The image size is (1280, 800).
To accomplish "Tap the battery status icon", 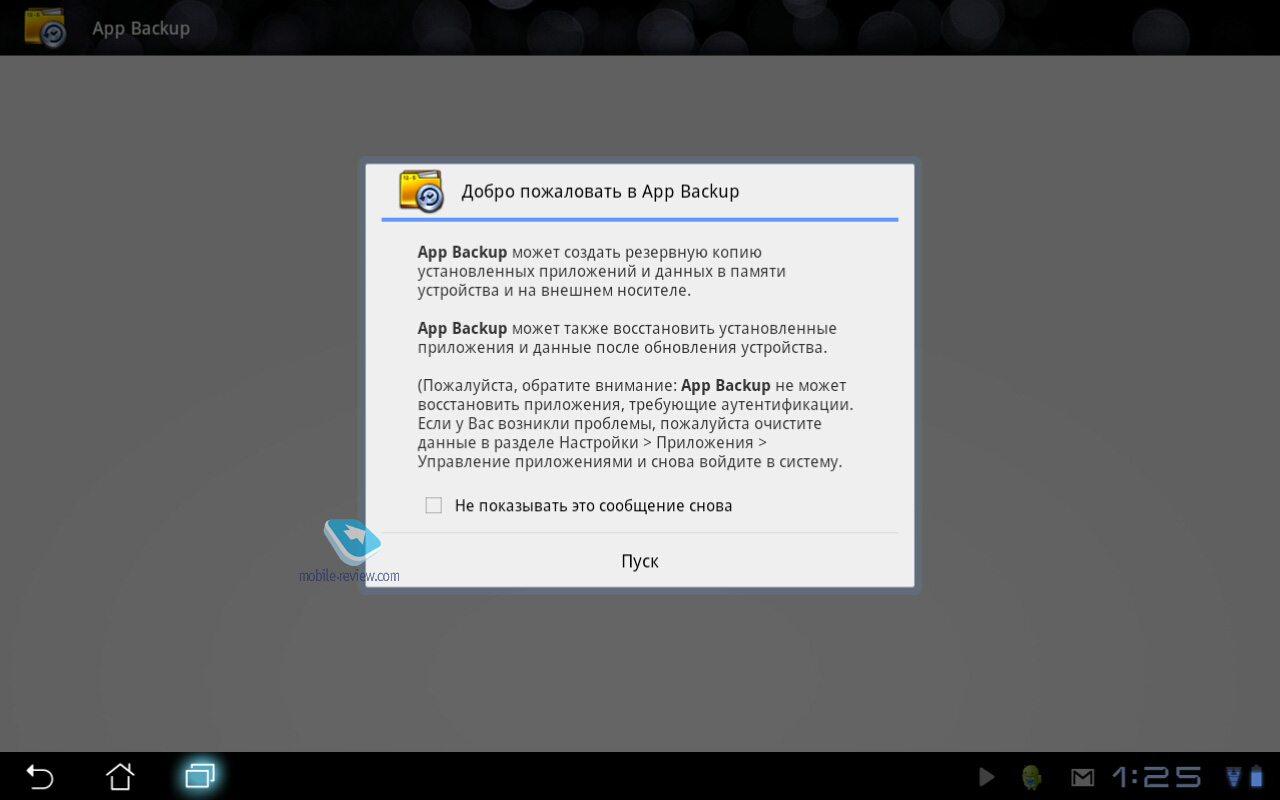I will 1256,777.
